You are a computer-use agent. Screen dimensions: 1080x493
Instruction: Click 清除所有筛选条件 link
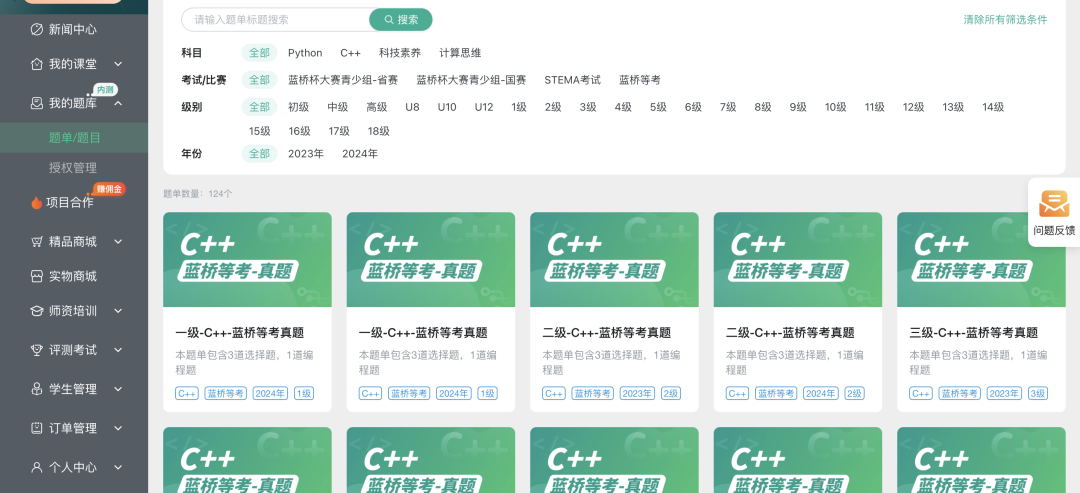pyautogui.click(x=1005, y=19)
